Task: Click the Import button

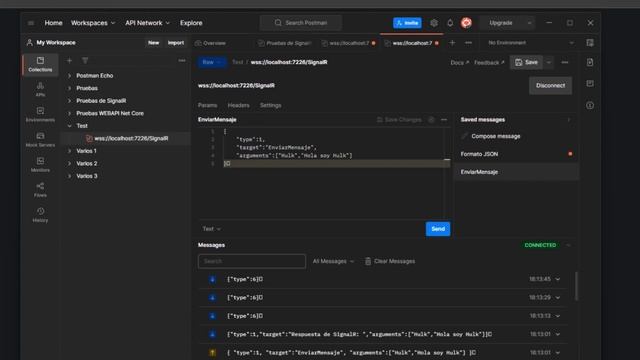Action: pyautogui.click(x=176, y=43)
